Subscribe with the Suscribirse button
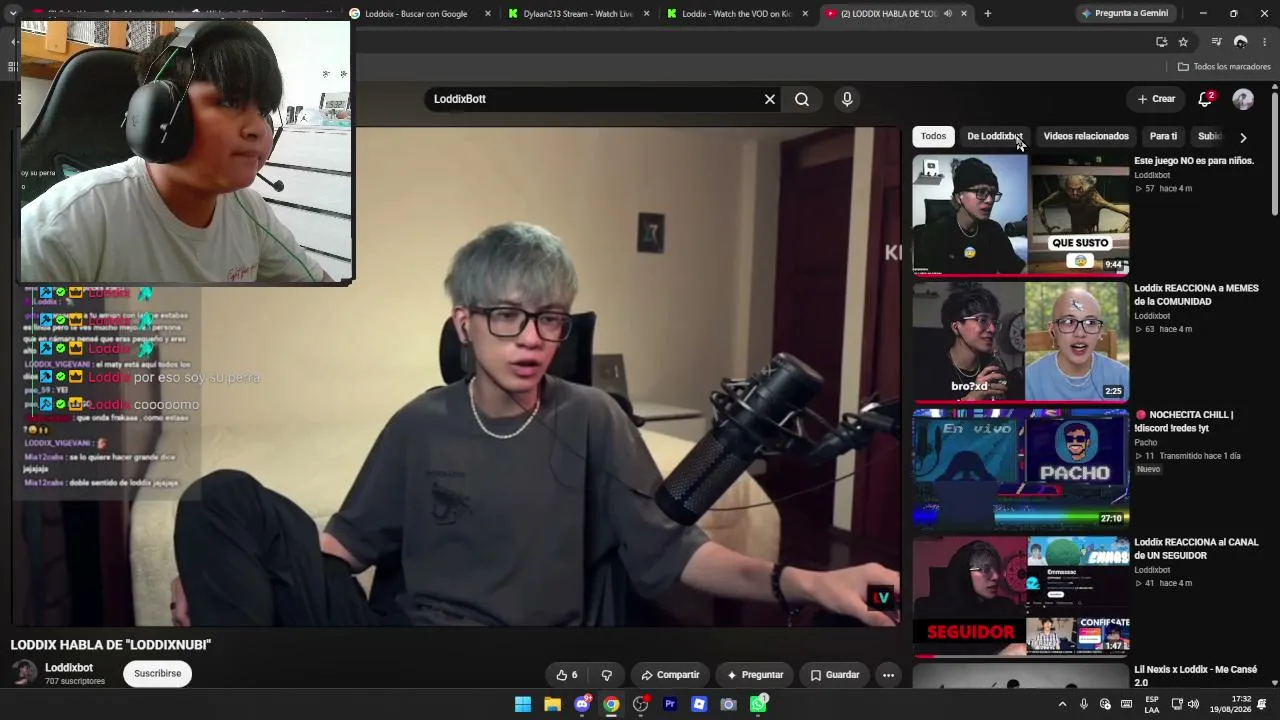Screen dimensions: 1280x720 coord(158,674)
